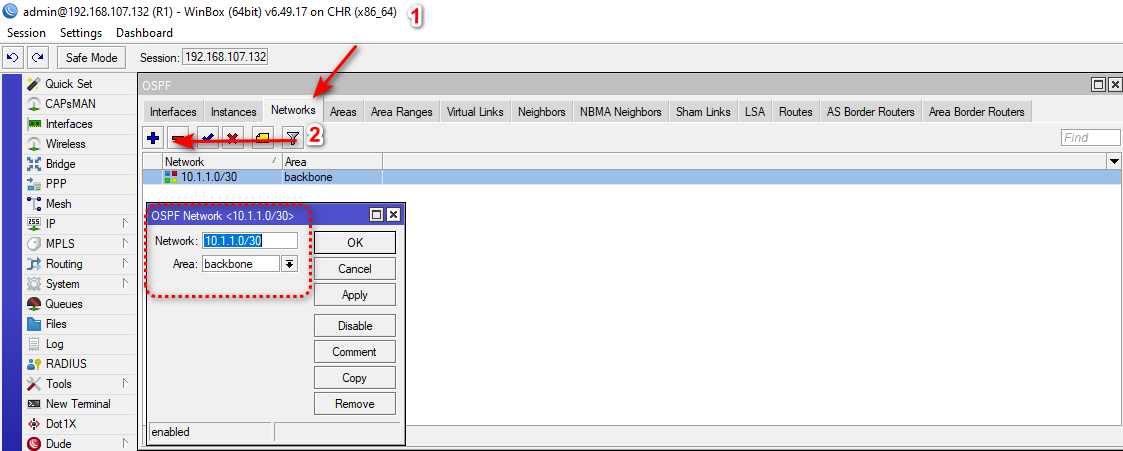Open New Terminal from sidebar
This screenshot has width=1123, height=451.
(78, 404)
